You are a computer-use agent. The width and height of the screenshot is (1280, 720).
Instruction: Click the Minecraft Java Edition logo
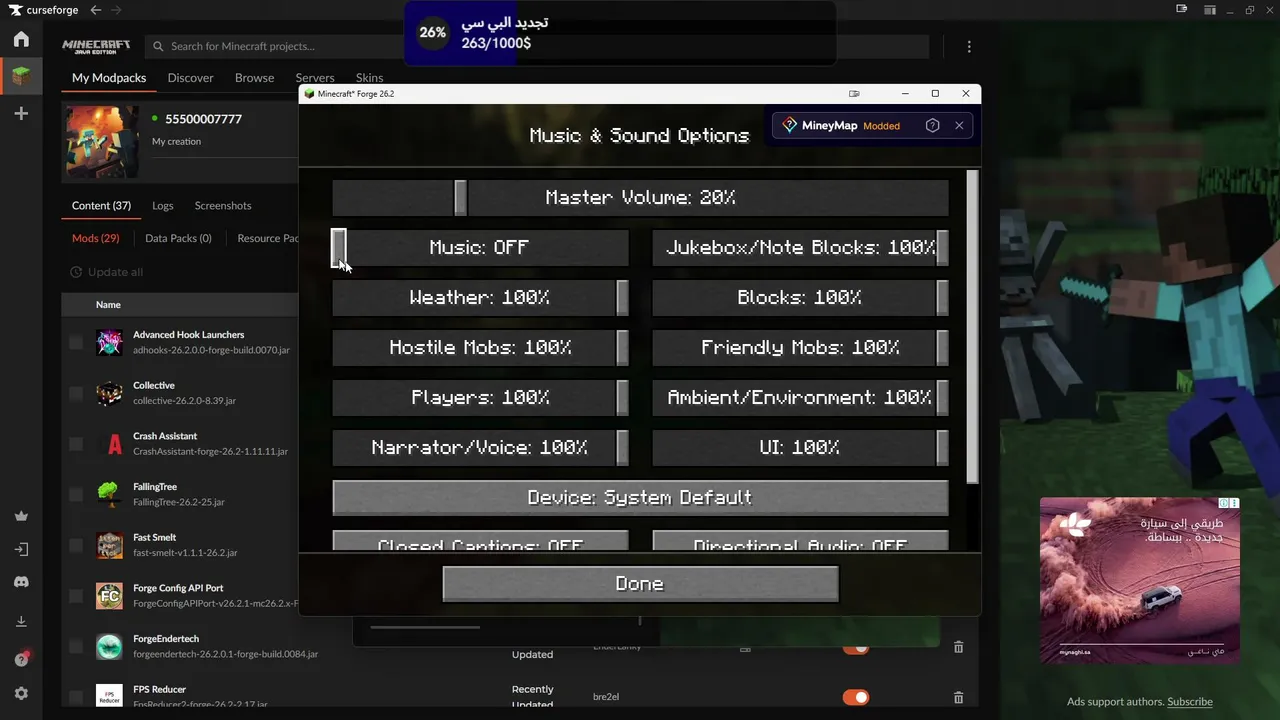tap(96, 46)
